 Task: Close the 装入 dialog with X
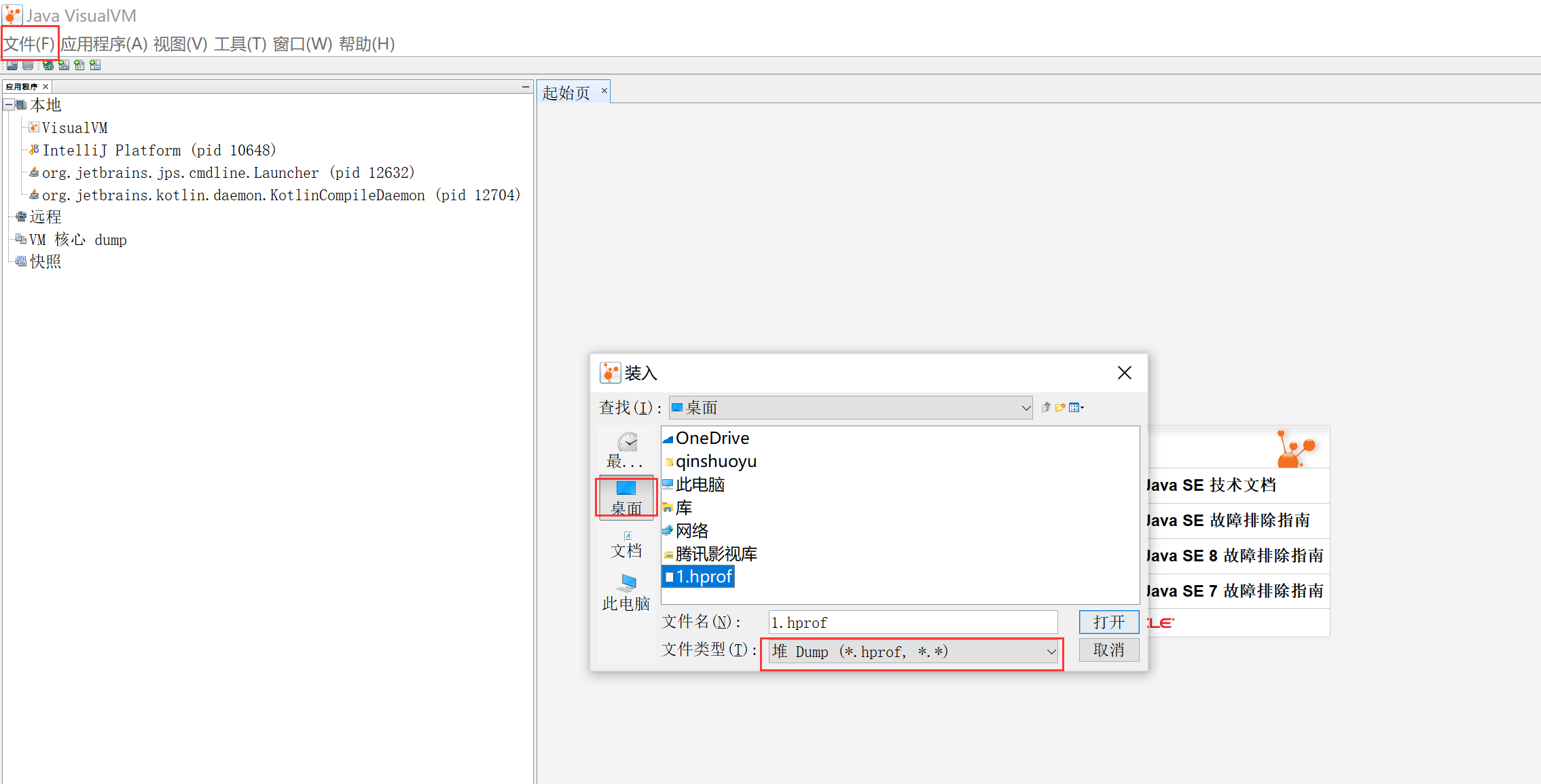(1125, 373)
